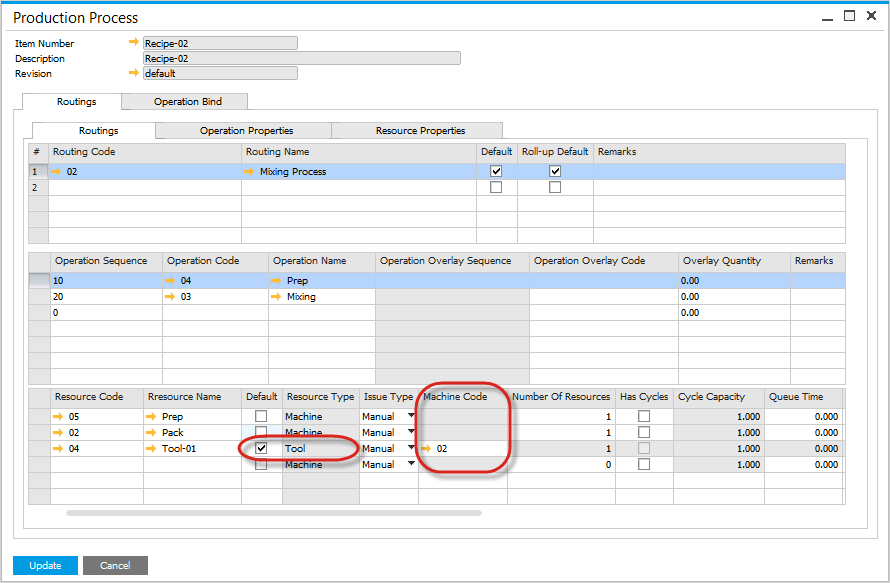
Task: Open routing code 02 via its link arrow
Action: click(x=59, y=171)
